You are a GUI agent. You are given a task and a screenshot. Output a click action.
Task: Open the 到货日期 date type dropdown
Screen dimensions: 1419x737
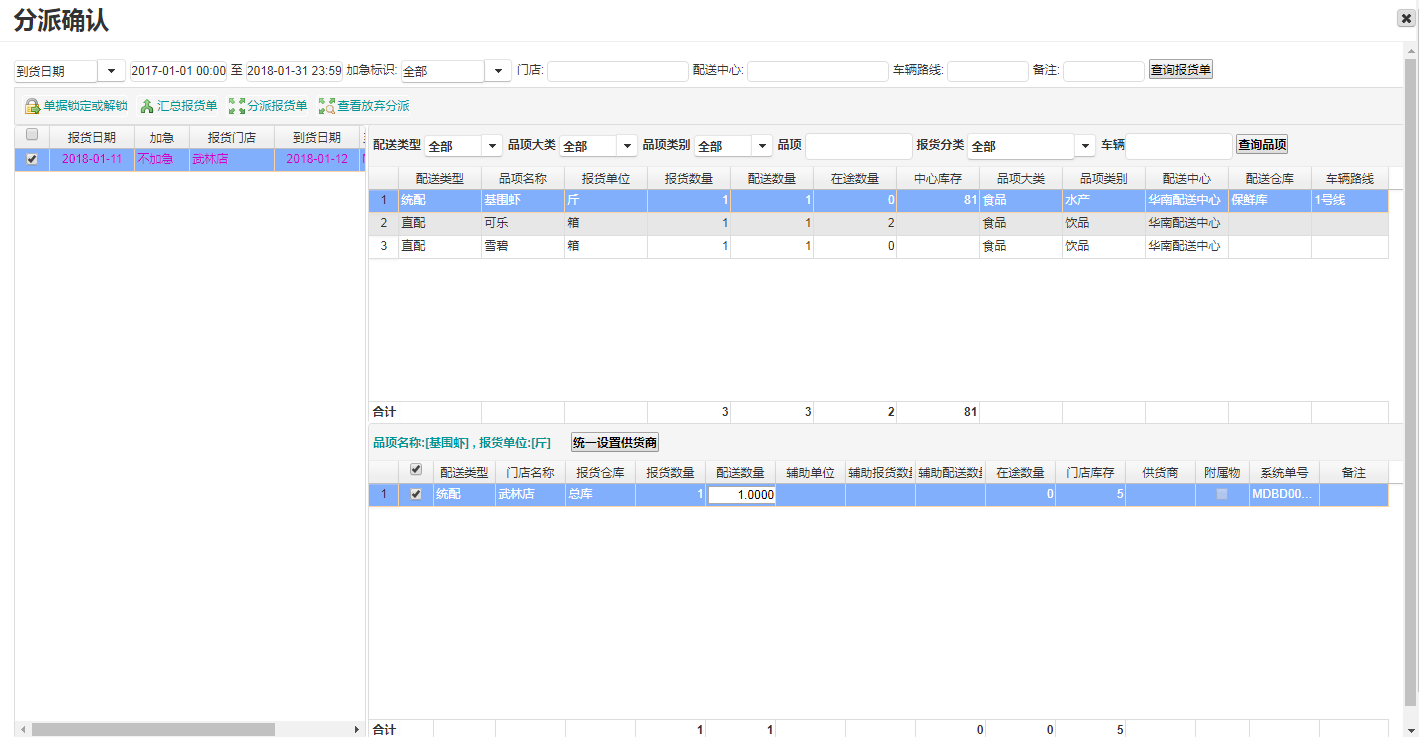click(x=111, y=71)
